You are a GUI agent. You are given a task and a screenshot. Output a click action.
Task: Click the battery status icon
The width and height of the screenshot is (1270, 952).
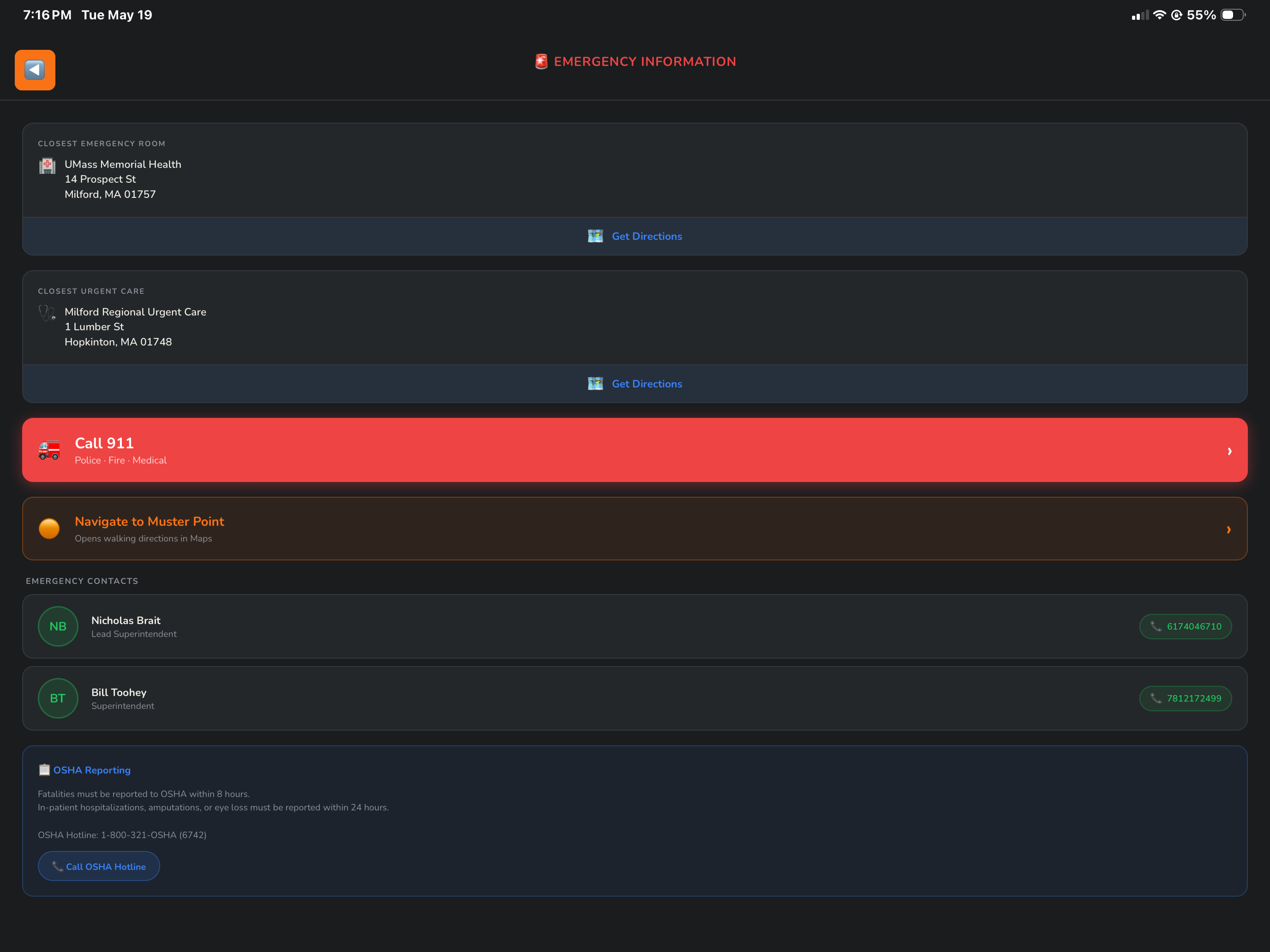[x=1233, y=15]
